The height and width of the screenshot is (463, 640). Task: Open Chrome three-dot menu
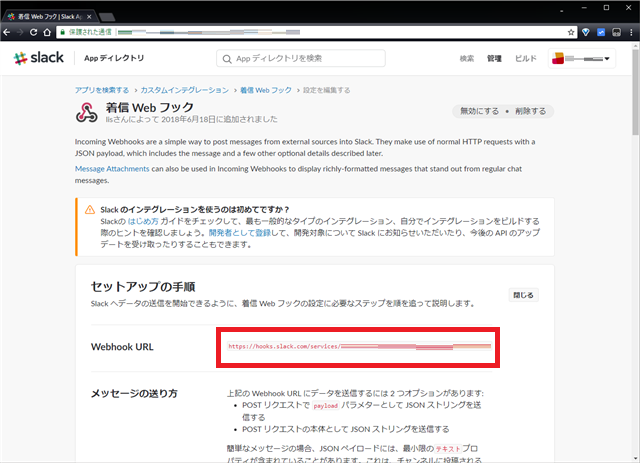(x=631, y=32)
